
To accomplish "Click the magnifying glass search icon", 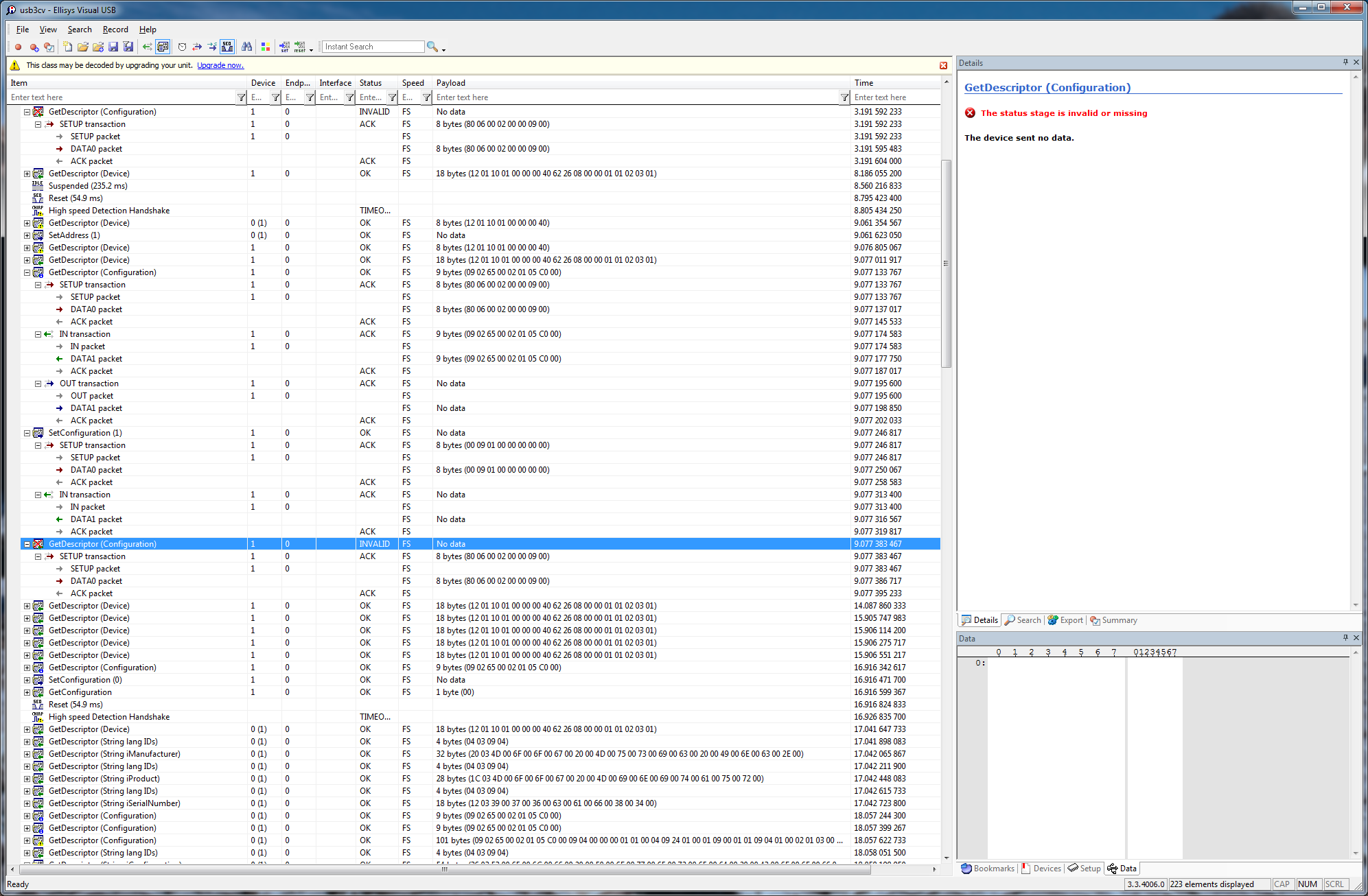I will 432,47.
